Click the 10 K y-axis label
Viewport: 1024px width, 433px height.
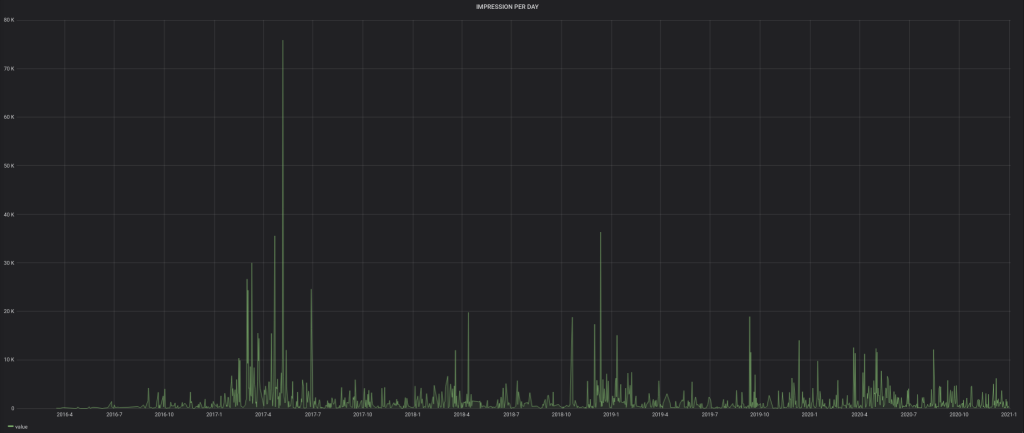tap(11, 360)
